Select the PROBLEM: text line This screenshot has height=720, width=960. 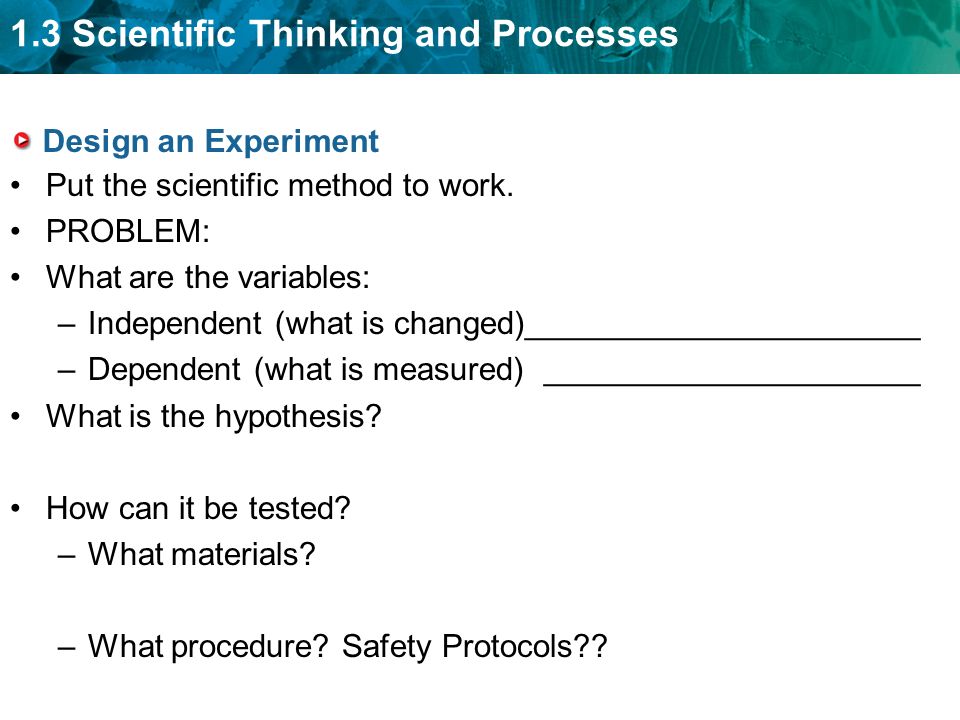[128, 231]
